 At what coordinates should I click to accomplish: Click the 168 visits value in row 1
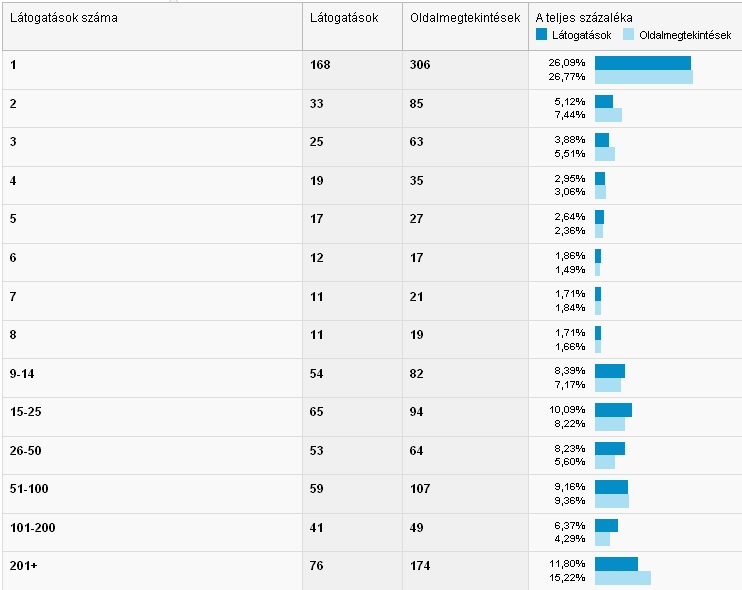point(320,65)
